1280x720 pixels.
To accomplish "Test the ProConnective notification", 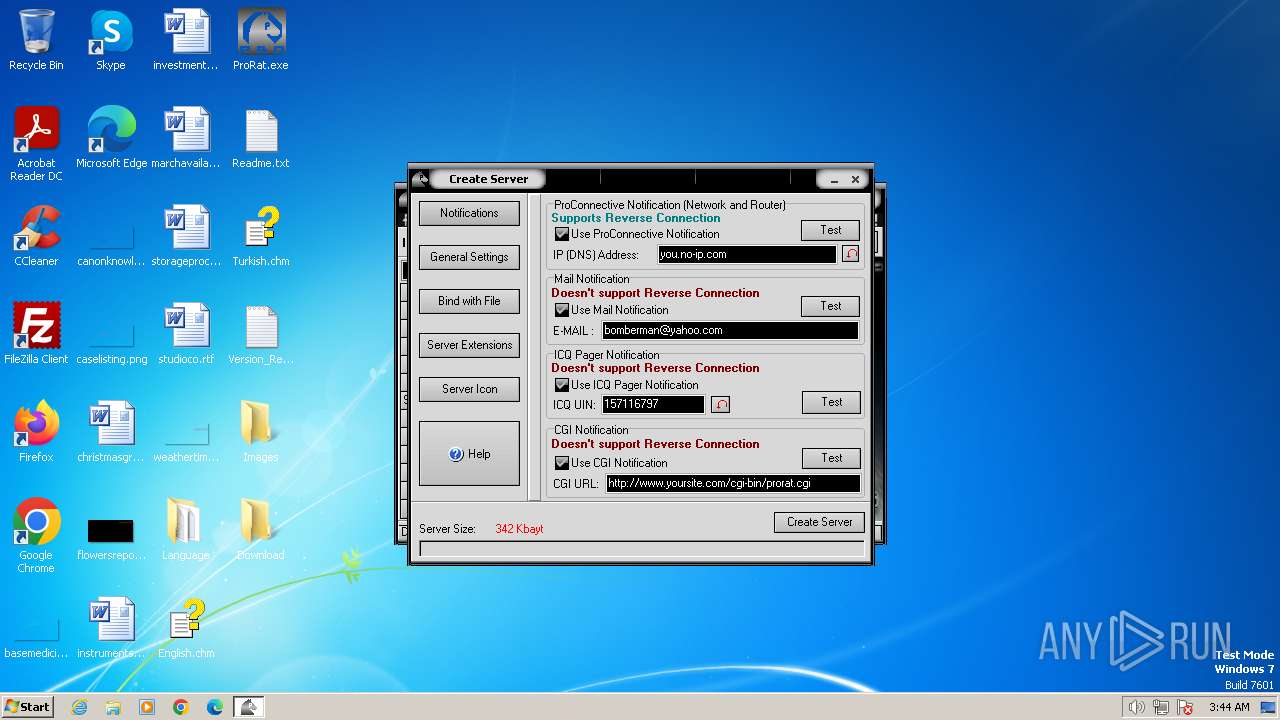I will tap(831, 230).
